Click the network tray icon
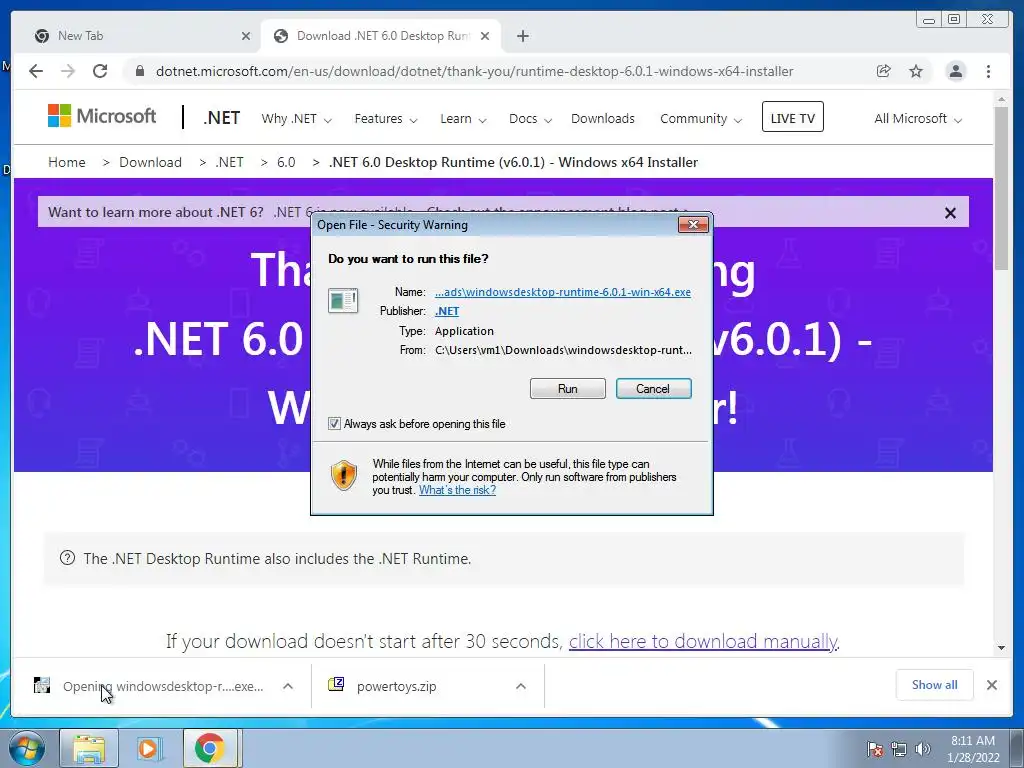 point(899,749)
